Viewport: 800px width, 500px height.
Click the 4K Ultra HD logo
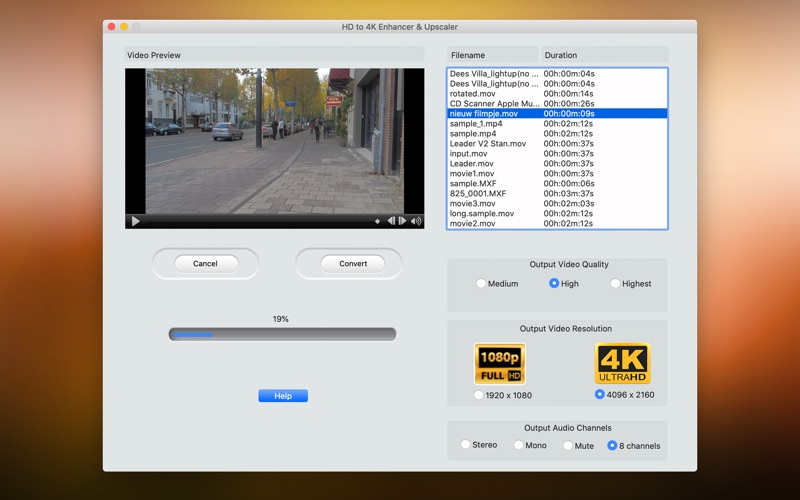tap(622, 364)
